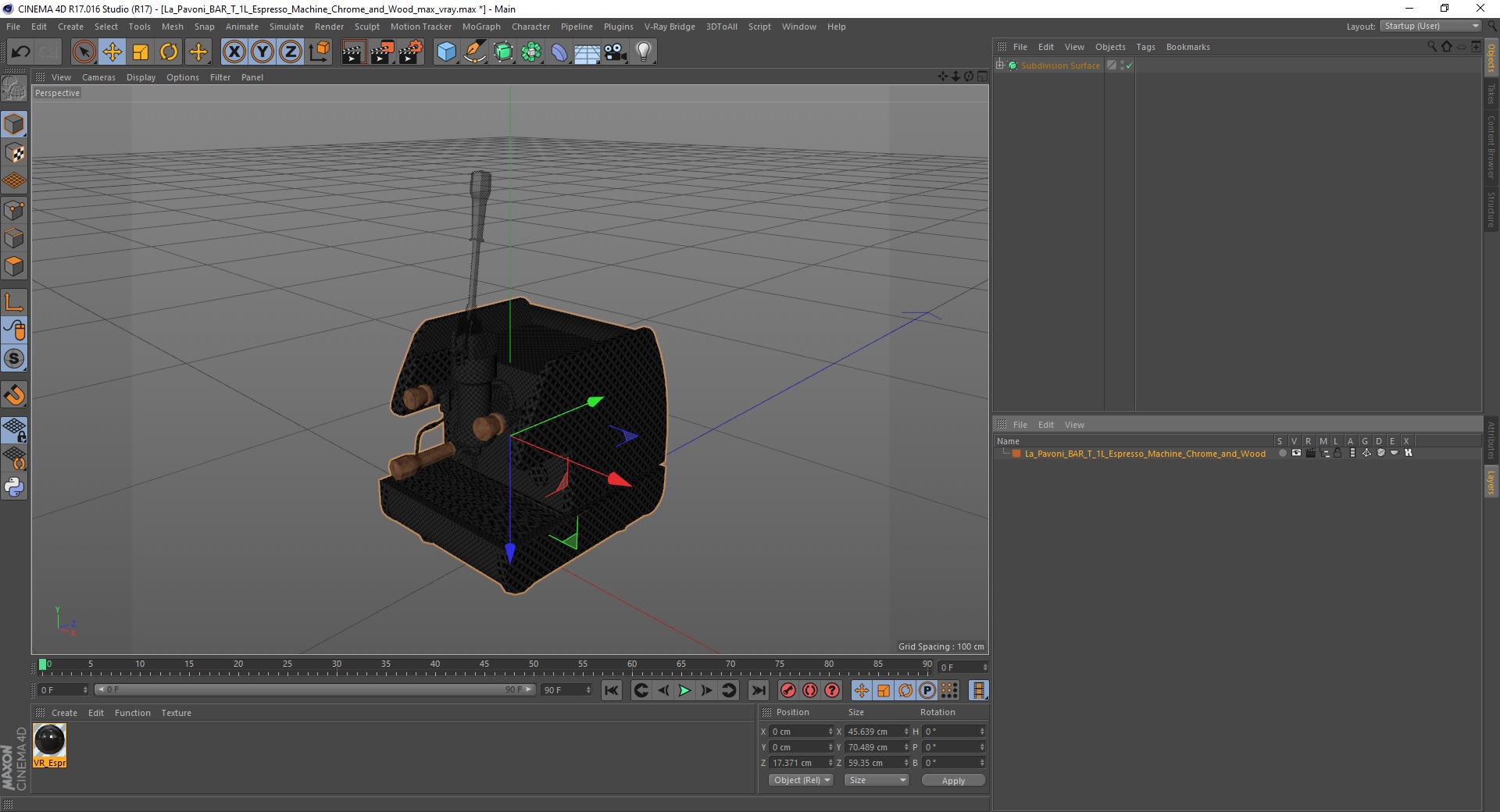Switch to Model mode
1500x812 pixels.
pyautogui.click(x=14, y=124)
